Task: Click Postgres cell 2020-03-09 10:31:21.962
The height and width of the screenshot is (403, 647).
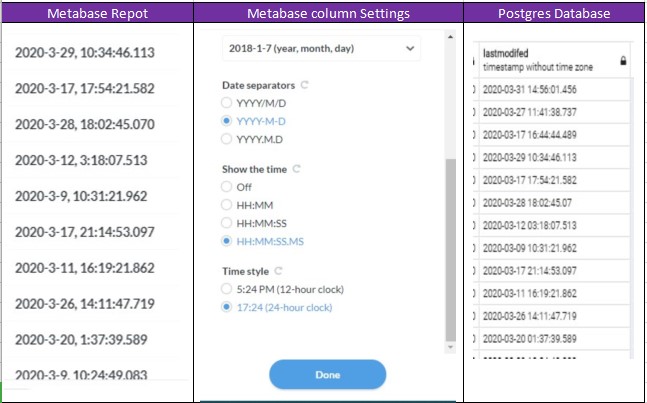Action: (555, 248)
